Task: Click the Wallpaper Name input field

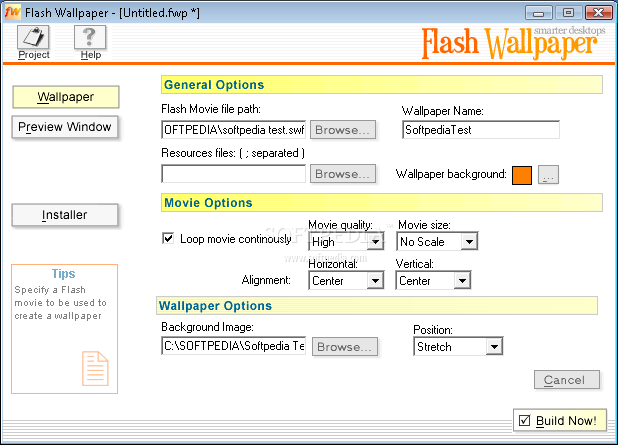Action: tap(481, 130)
